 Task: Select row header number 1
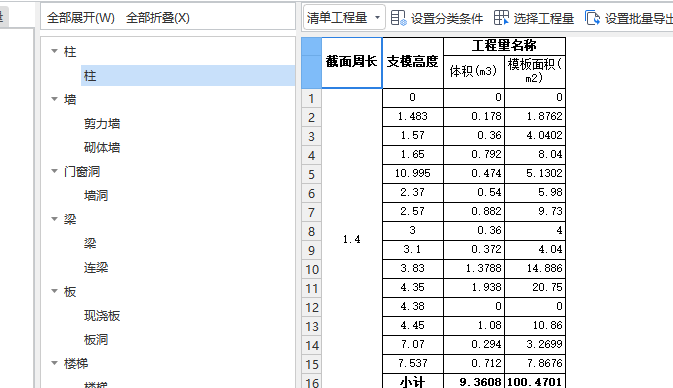311,98
